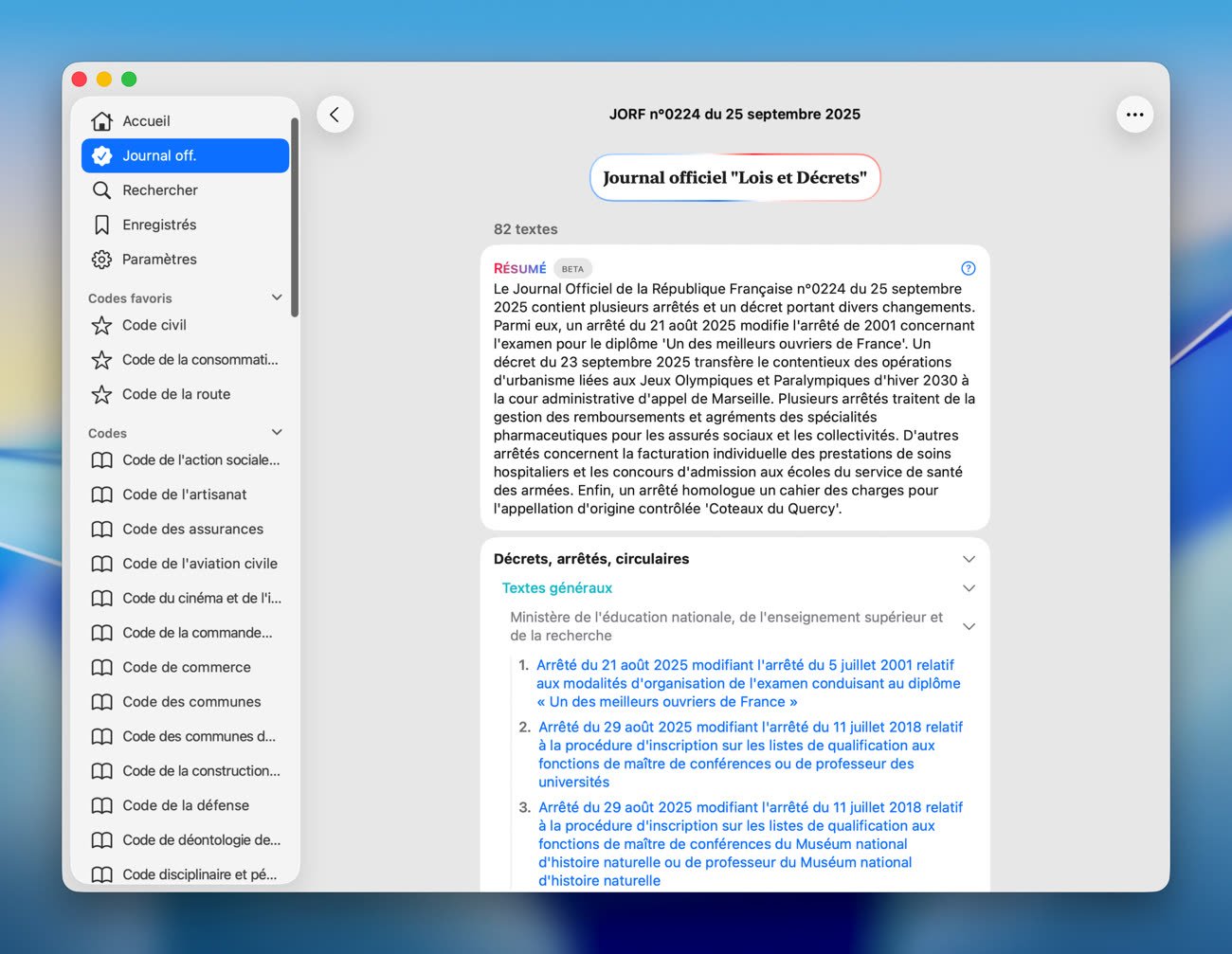
Task: Click the book icon for Code du cinéma
Action: coord(101,599)
